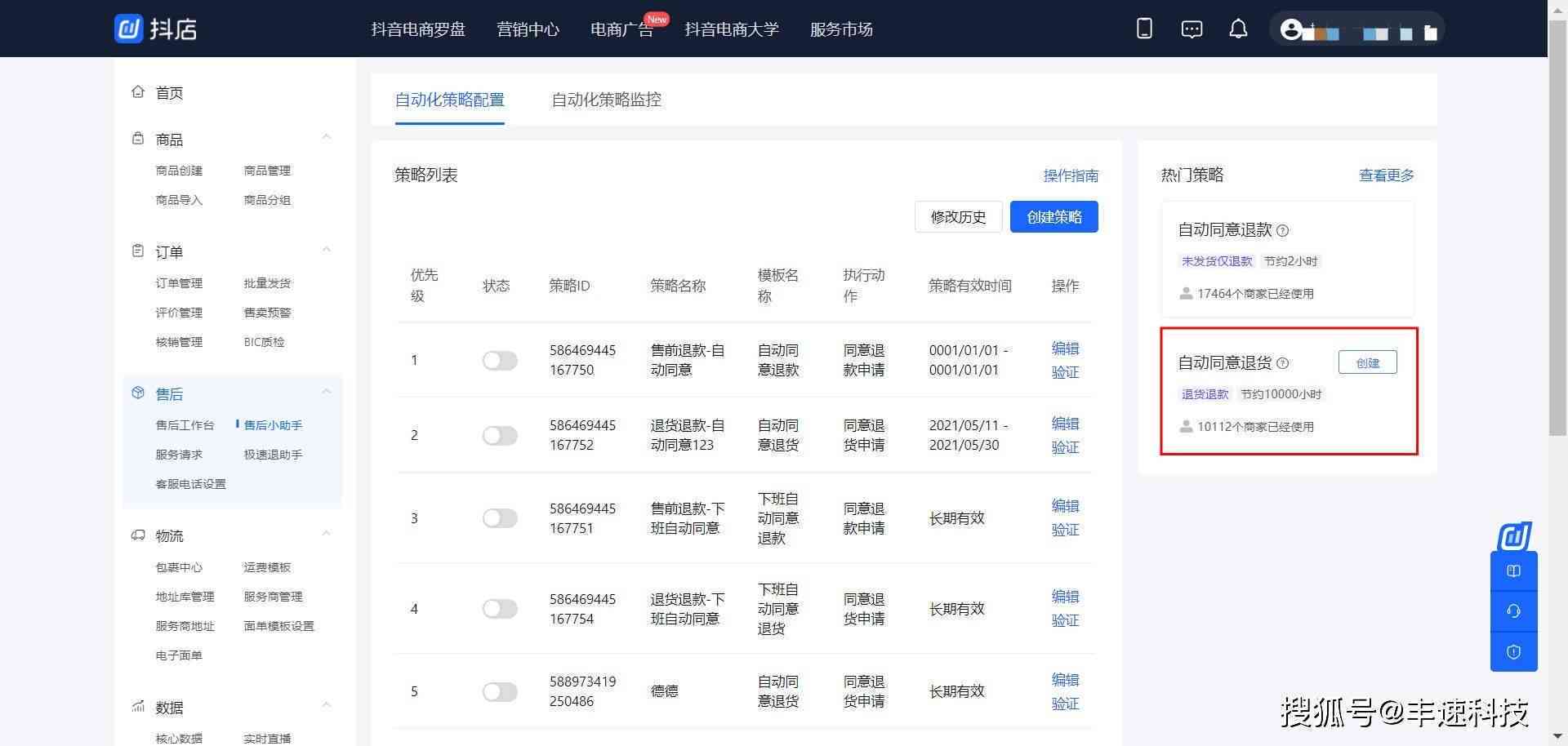Open 首页 in sidebar
Viewport: 1568px width, 746px height.
[169, 93]
